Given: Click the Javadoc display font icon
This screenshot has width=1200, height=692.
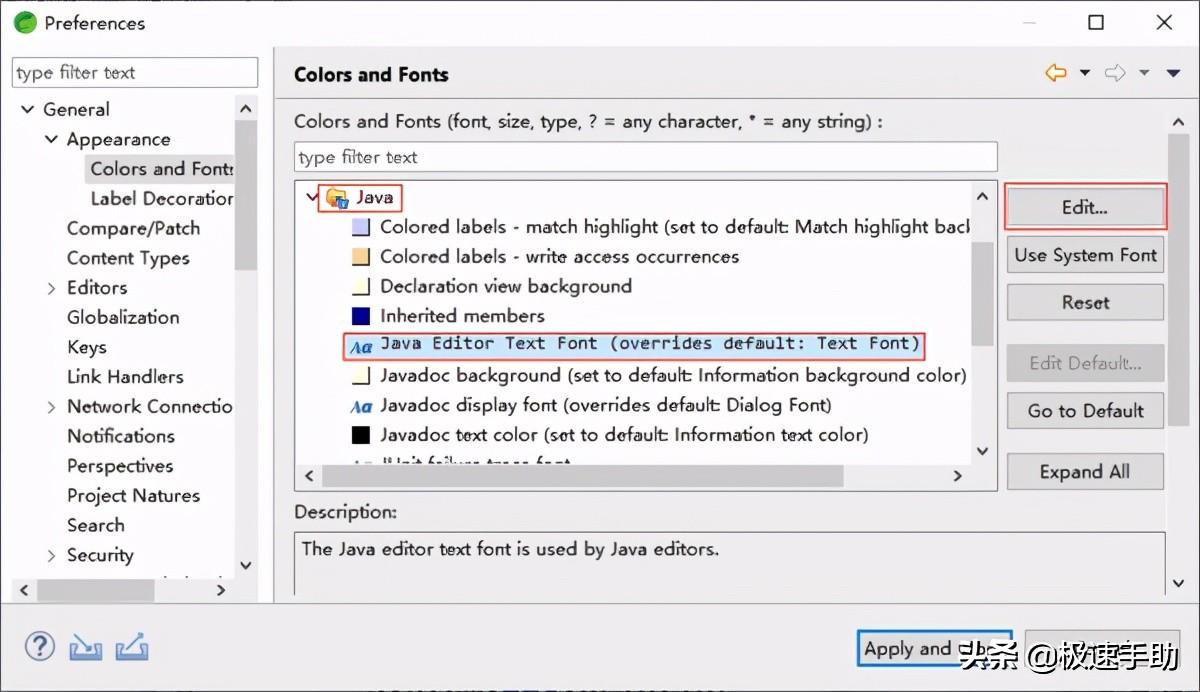Looking at the screenshot, I should coord(360,406).
